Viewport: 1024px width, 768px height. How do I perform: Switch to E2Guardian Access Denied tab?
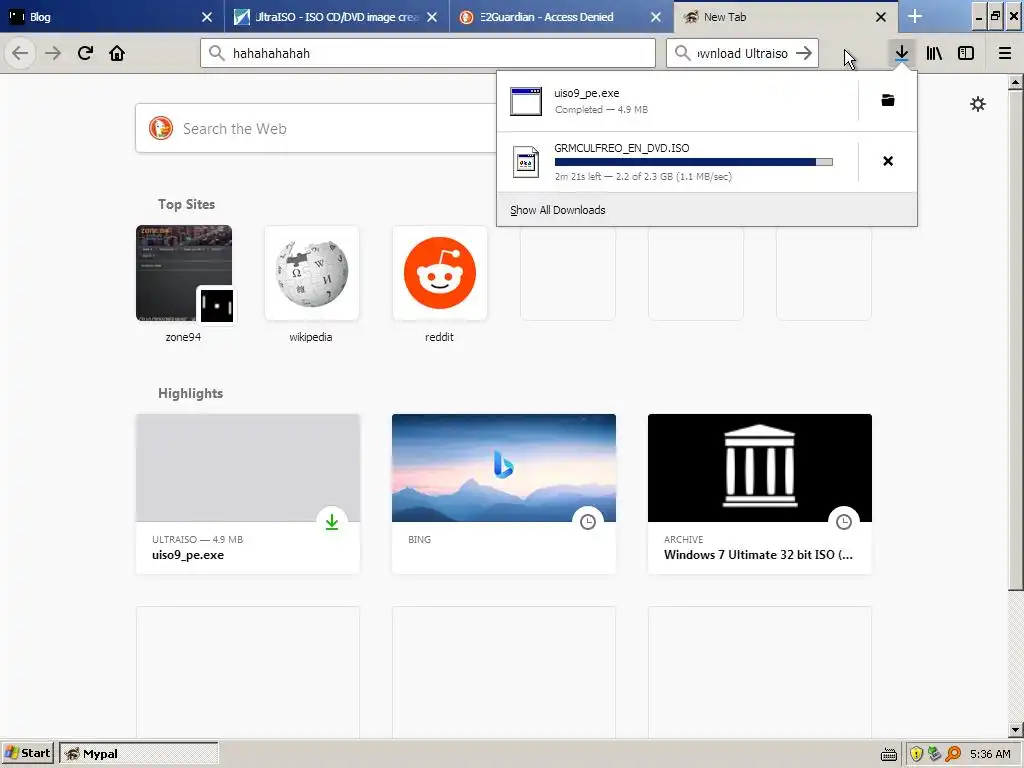click(562, 17)
